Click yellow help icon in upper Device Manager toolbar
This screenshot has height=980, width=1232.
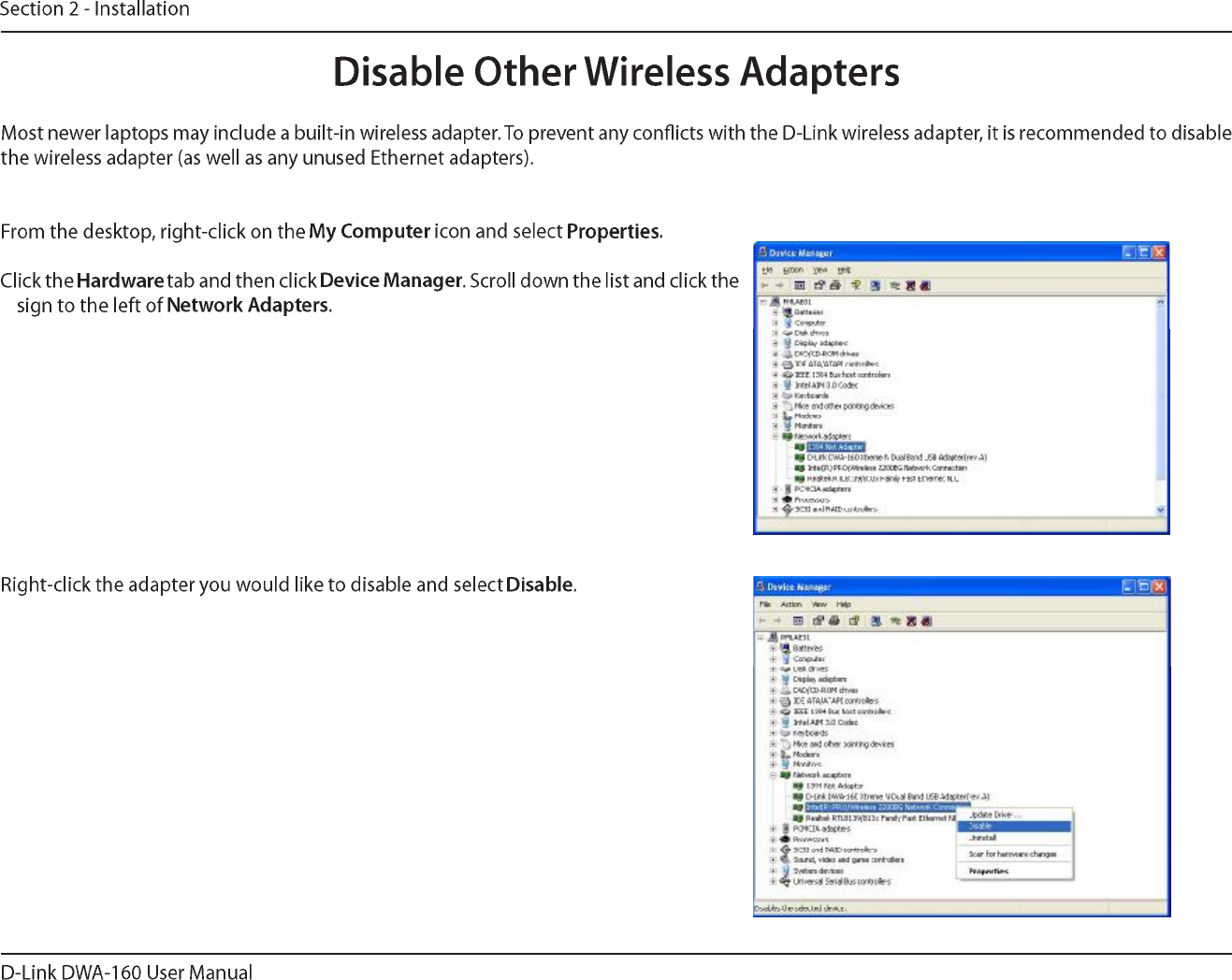coord(855,285)
